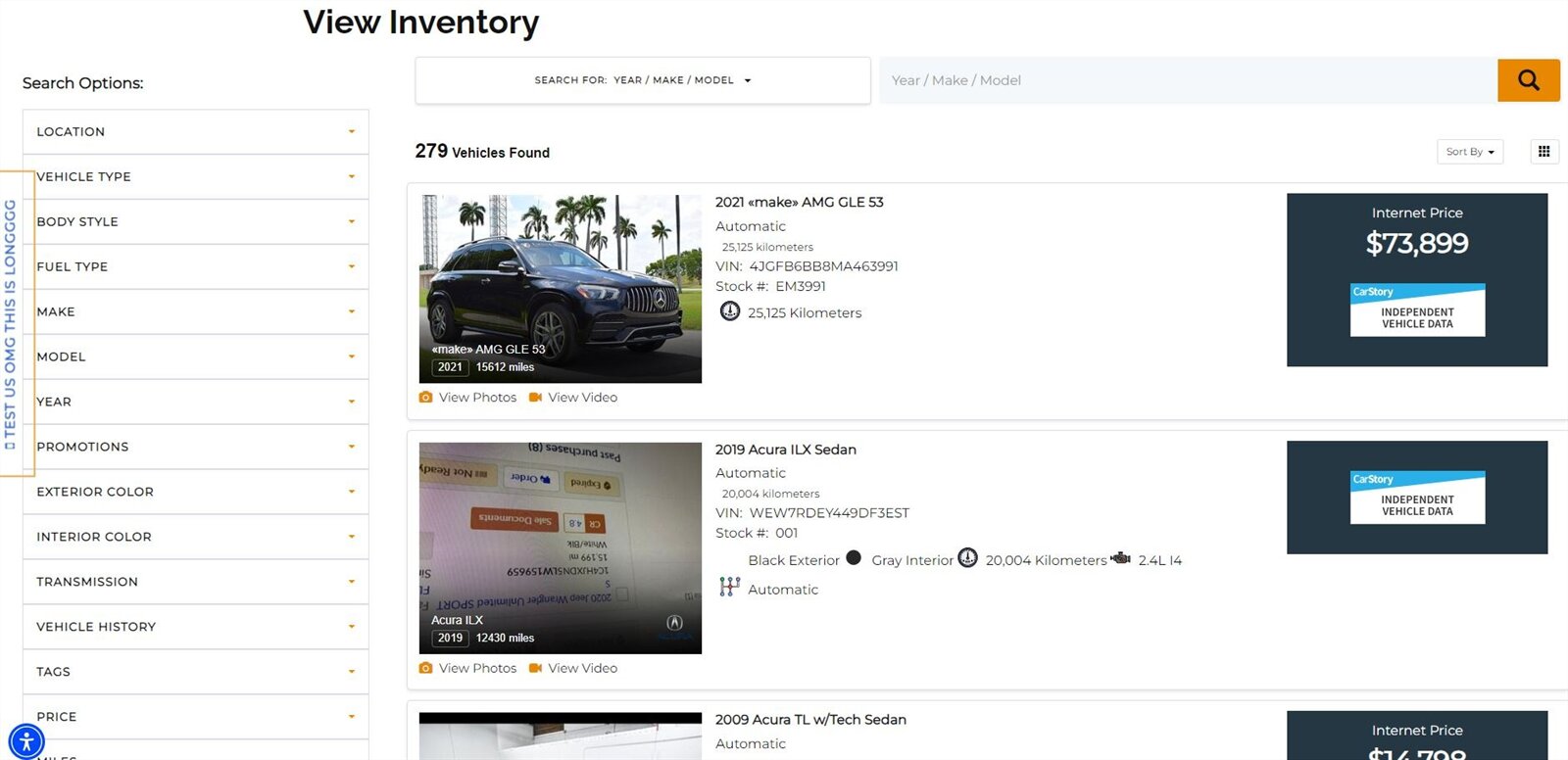Click the black exterior color dot
1568x760 pixels.
[x=854, y=558]
